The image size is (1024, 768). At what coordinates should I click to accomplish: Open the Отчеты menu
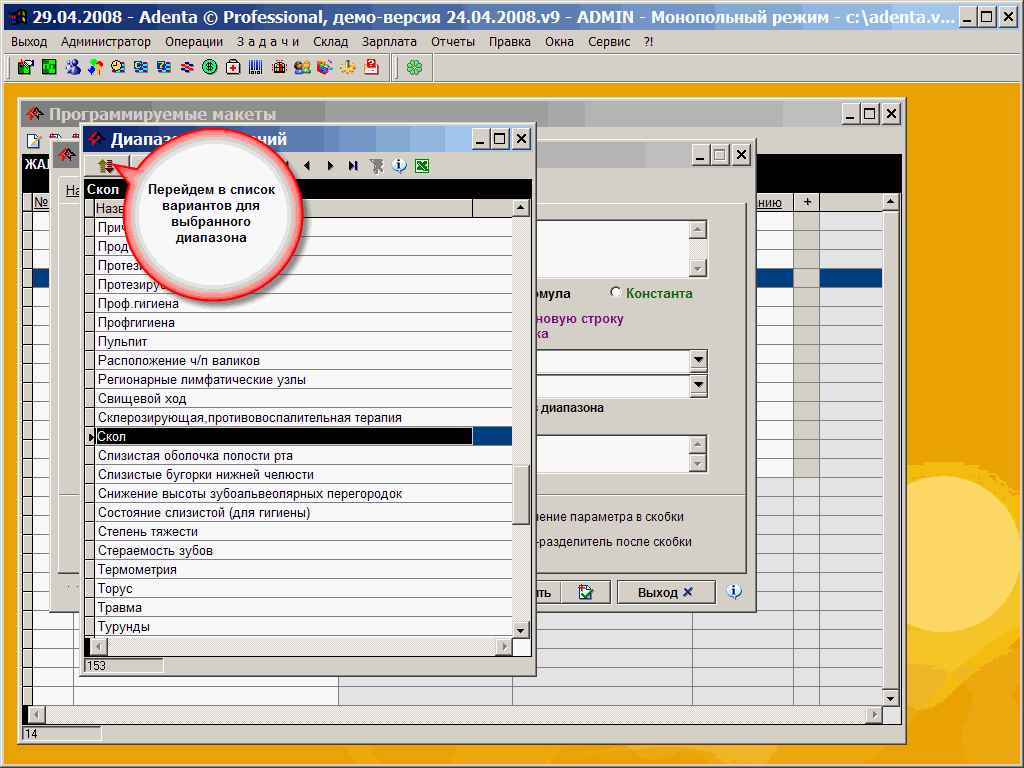tap(453, 42)
